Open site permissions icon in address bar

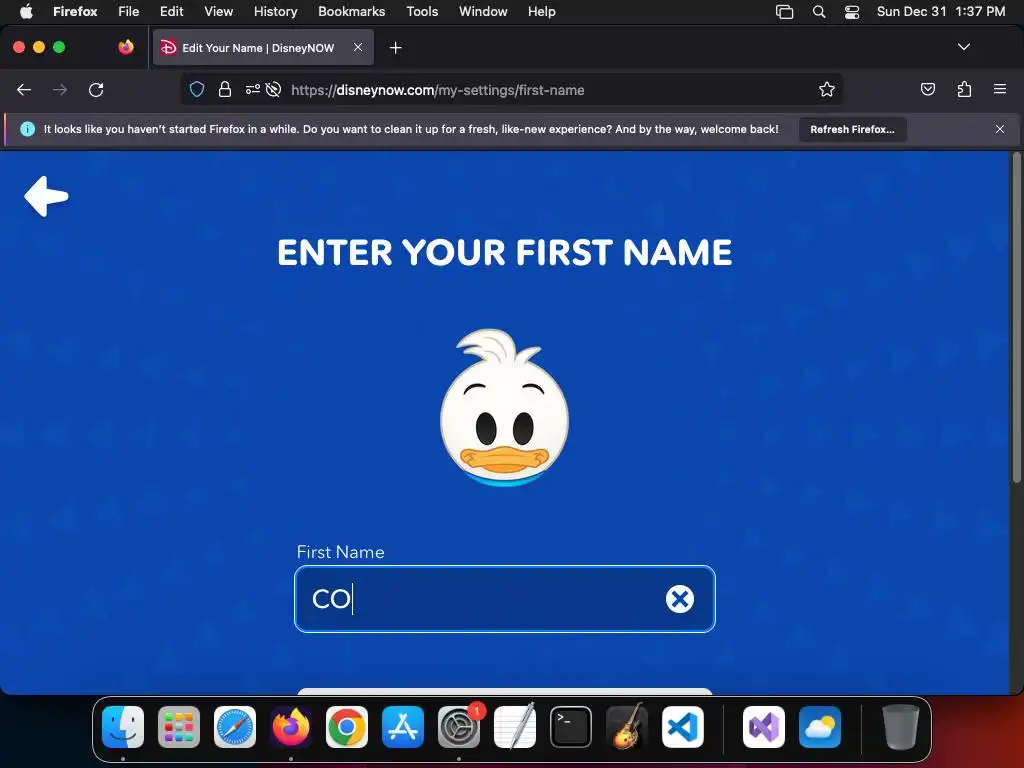tap(253, 89)
